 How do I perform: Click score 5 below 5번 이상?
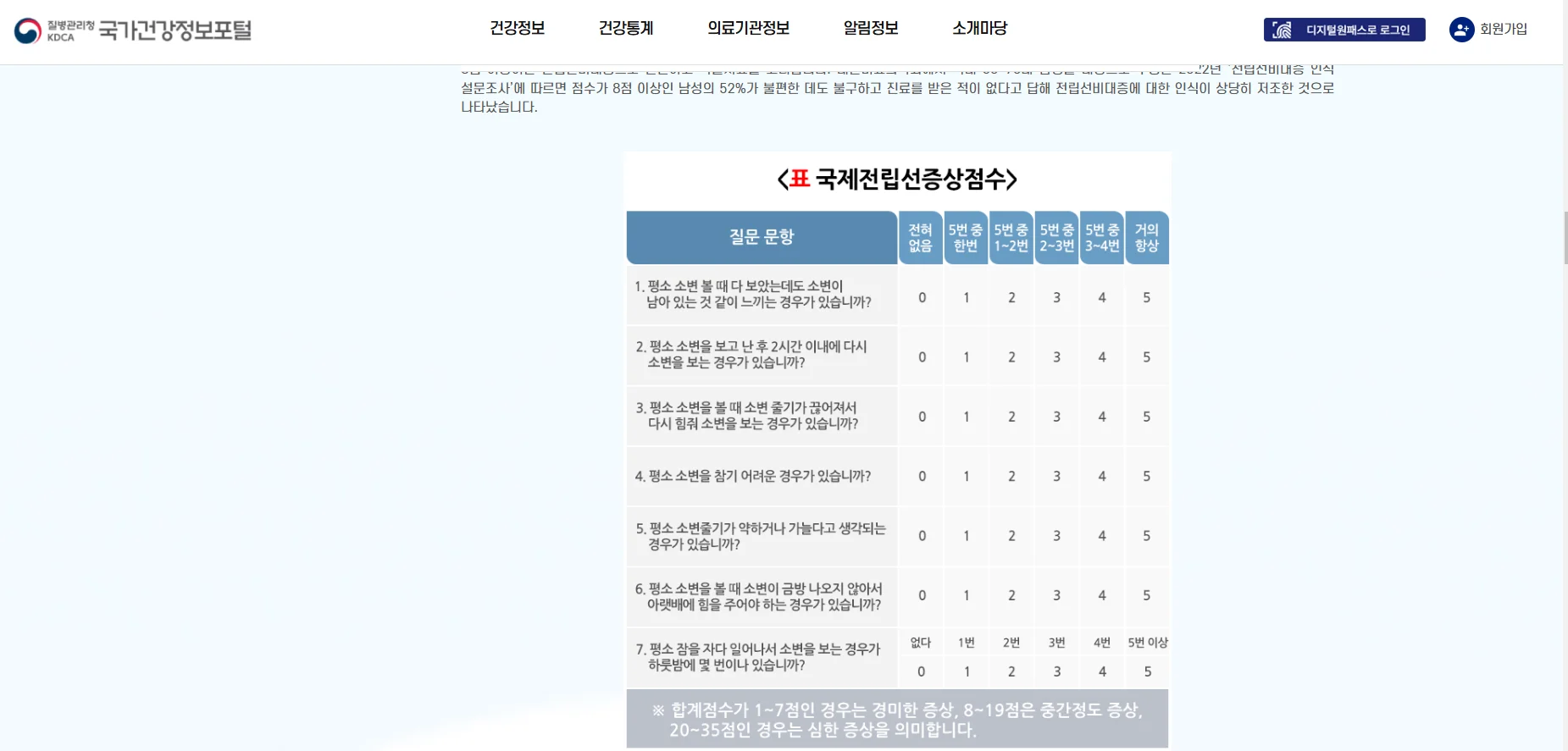[x=1148, y=671]
